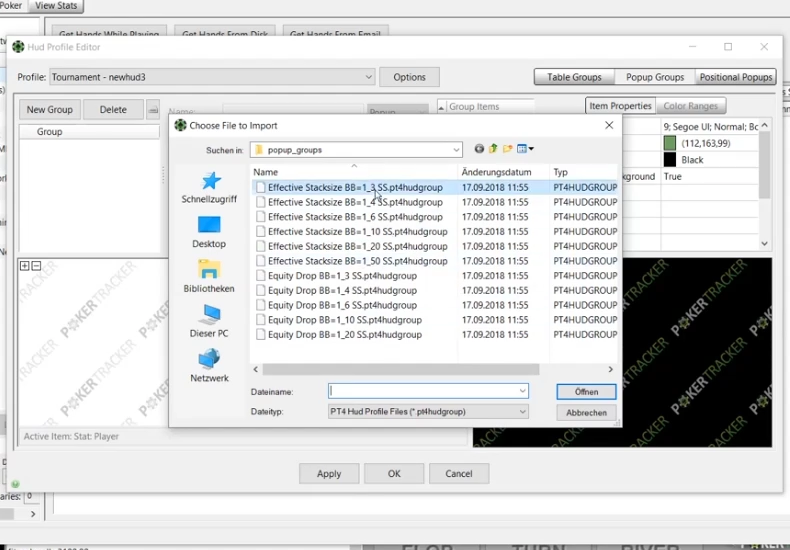Click the small menu button beside Delete
790x550 pixels.
pyautogui.click(x=153, y=109)
